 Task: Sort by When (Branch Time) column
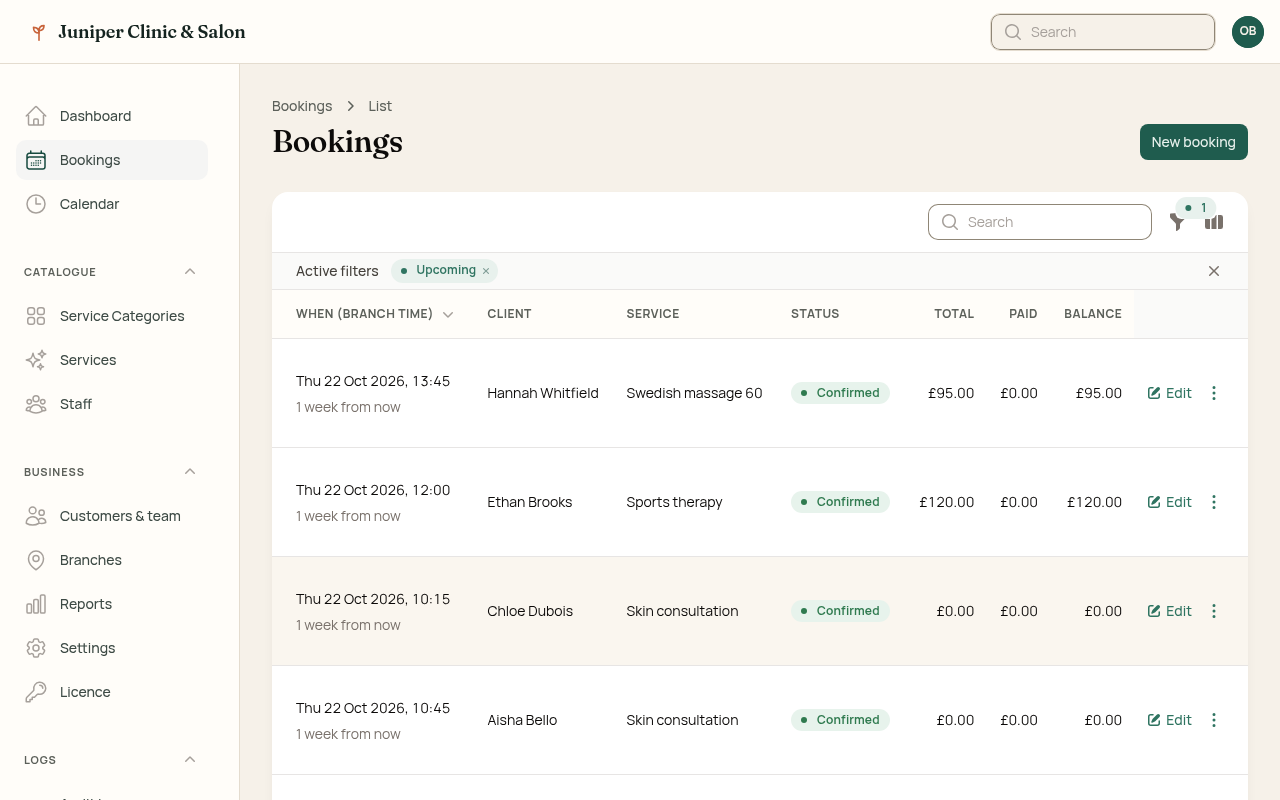coord(375,314)
